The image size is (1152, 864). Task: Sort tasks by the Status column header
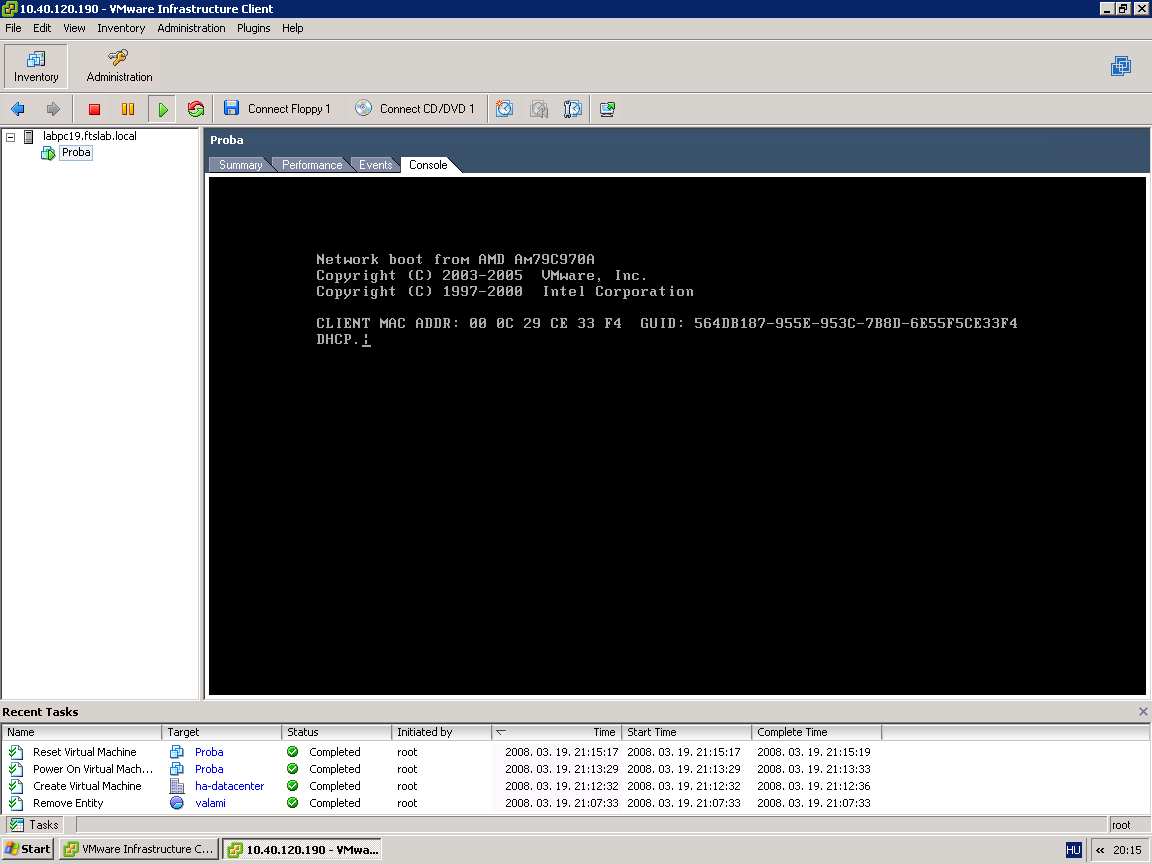click(336, 732)
